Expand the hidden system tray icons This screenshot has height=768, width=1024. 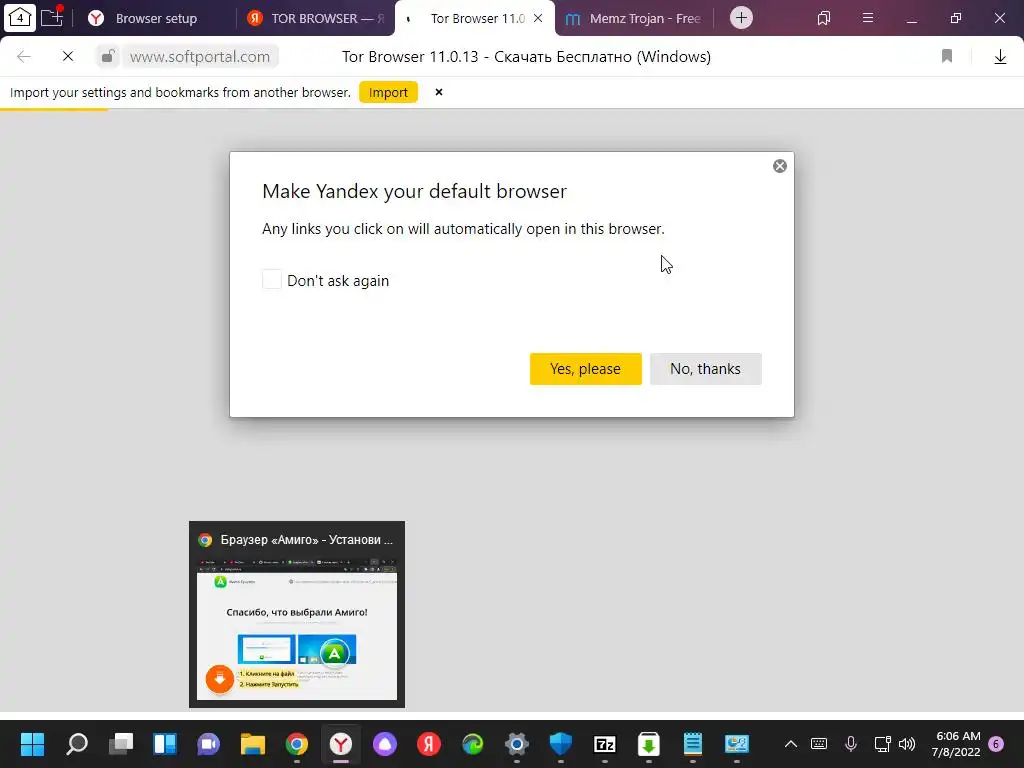coord(791,744)
